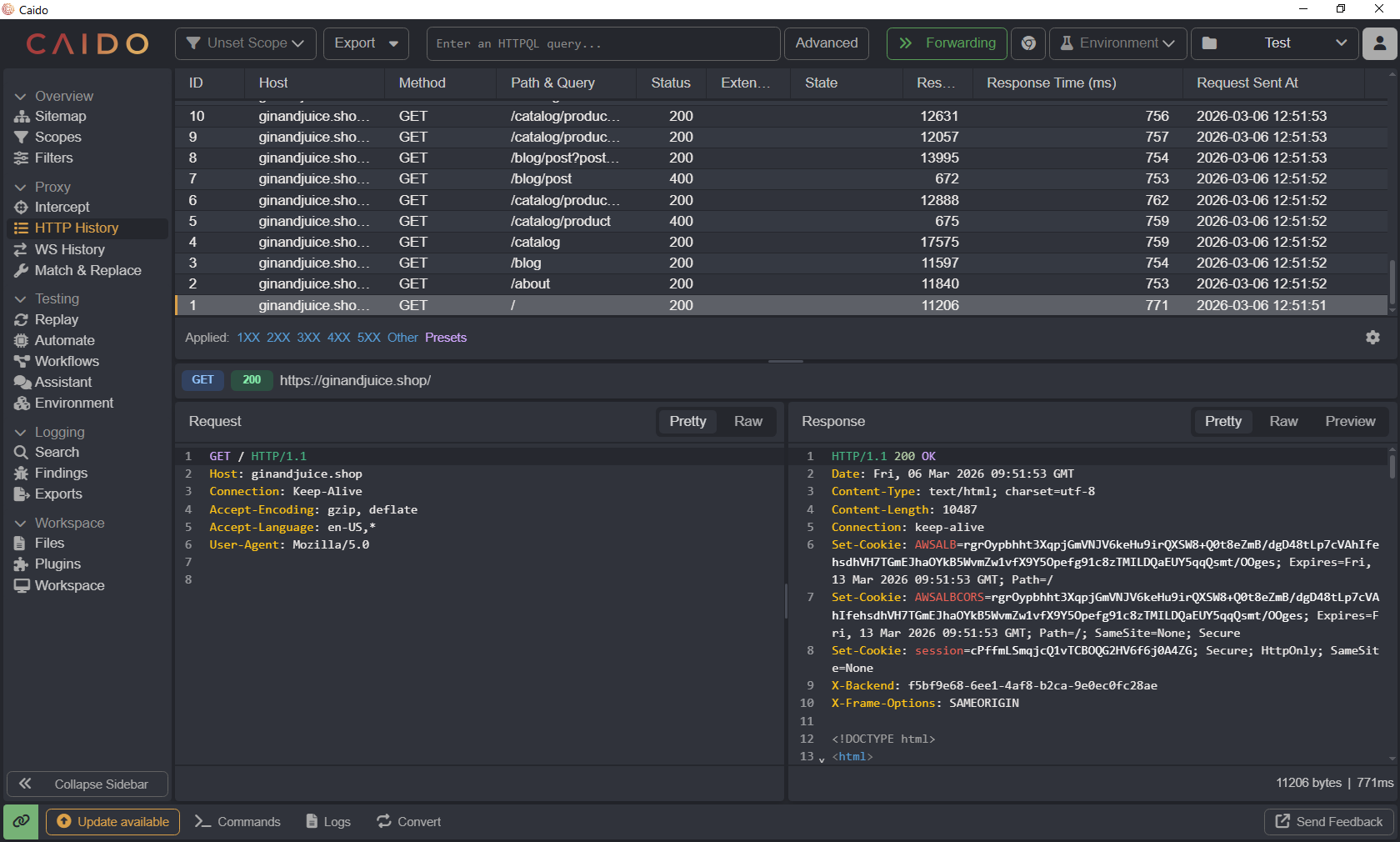Go to Replay in Testing section
The image size is (1400, 842).
[56, 320]
